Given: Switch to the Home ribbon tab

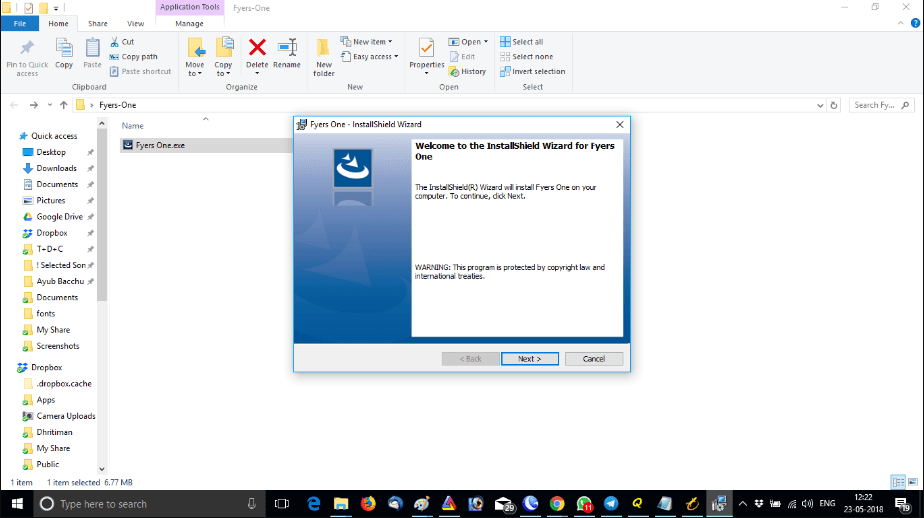Looking at the screenshot, I should tap(58, 24).
